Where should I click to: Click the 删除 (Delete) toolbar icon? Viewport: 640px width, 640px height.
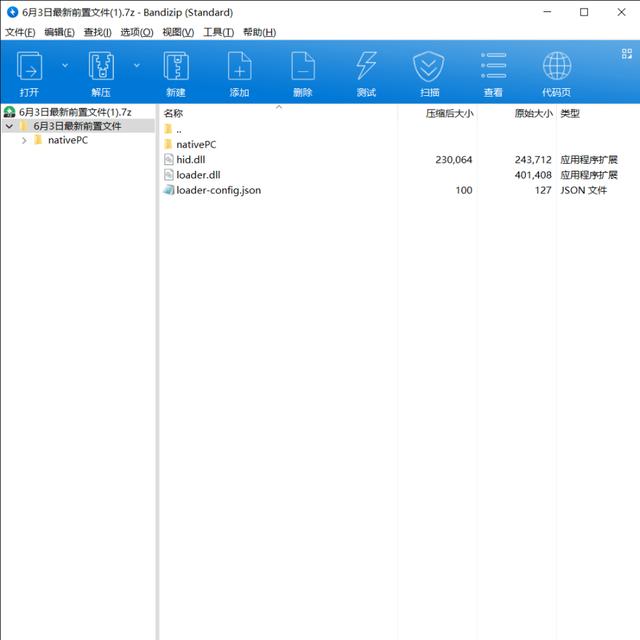click(x=302, y=67)
